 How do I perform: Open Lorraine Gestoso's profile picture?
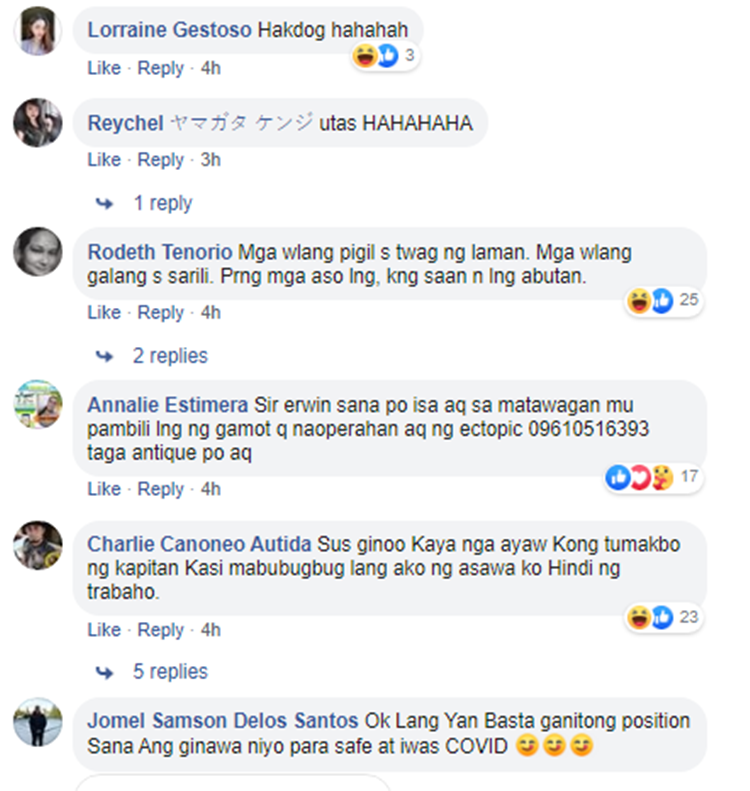[x=38, y=31]
